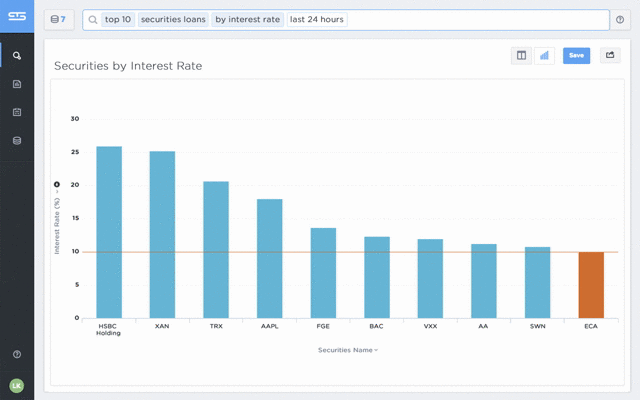Click the HSBC Holding bar in chart
Image resolution: width=640 pixels, height=400 pixels.
(x=109, y=232)
